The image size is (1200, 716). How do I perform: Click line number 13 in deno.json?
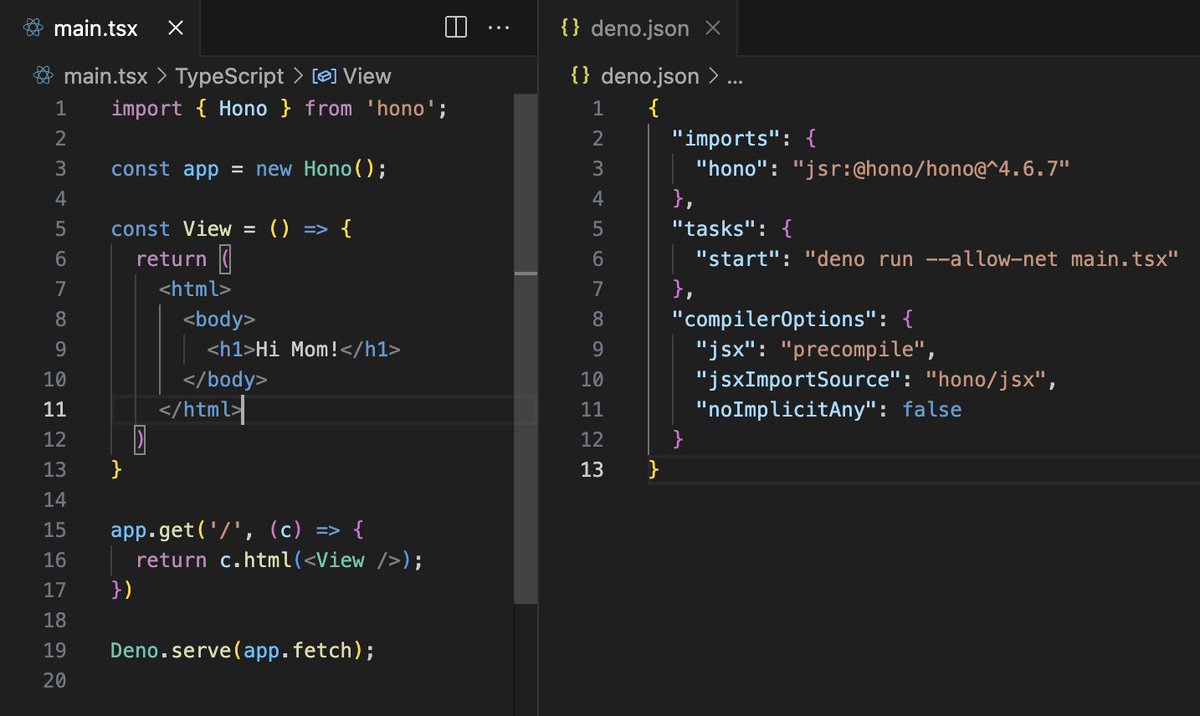[x=592, y=469]
